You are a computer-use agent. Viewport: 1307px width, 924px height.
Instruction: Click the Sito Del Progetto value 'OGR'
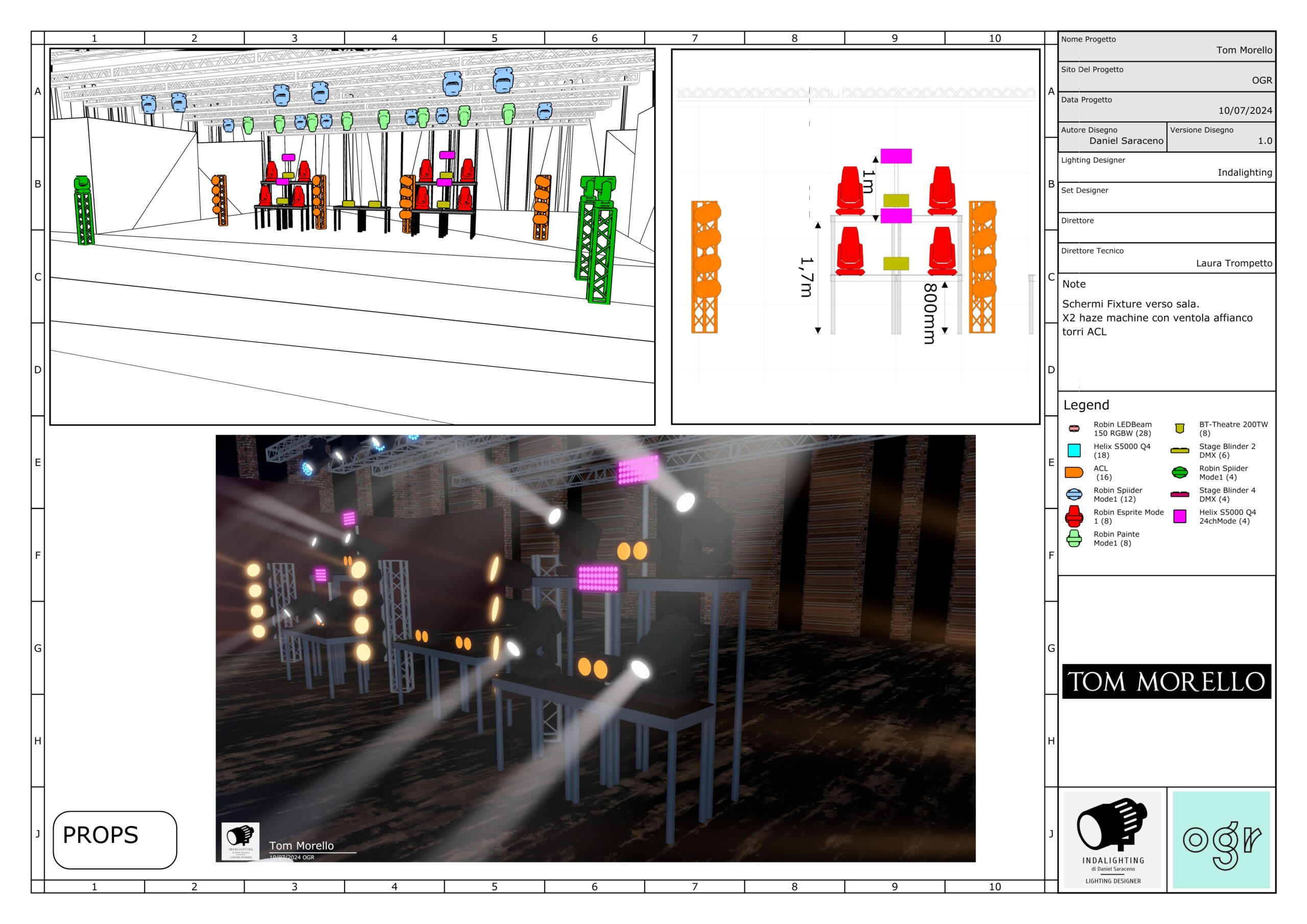click(x=1262, y=80)
